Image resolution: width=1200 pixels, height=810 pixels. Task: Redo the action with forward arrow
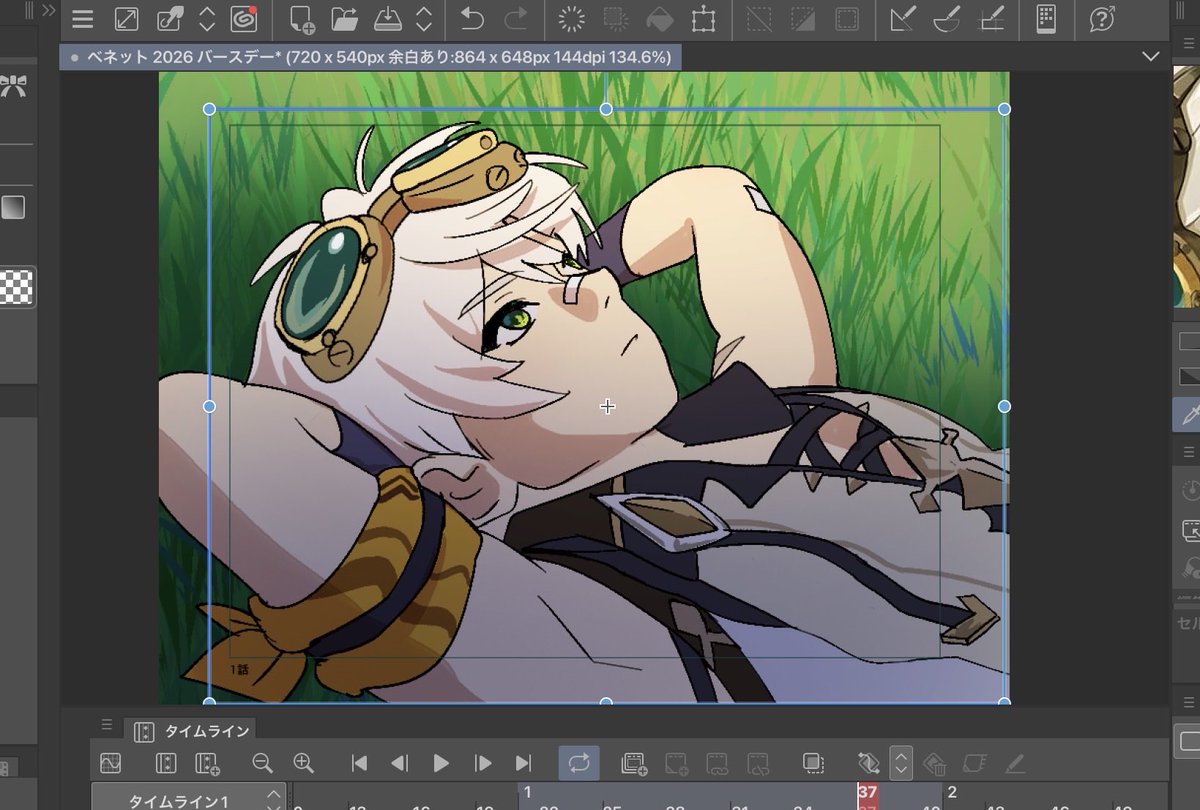[x=516, y=19]
